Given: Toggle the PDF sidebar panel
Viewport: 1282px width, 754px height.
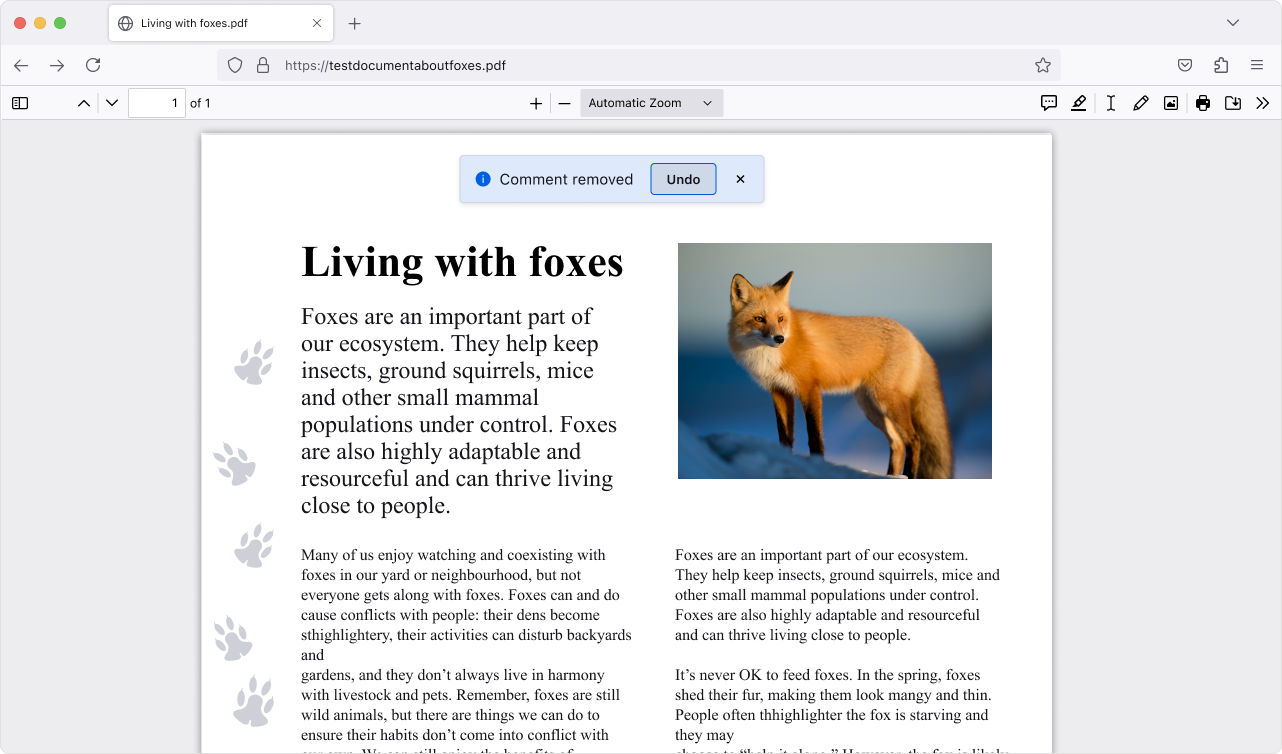Looking at the screenshot, I should coord(20,103).
